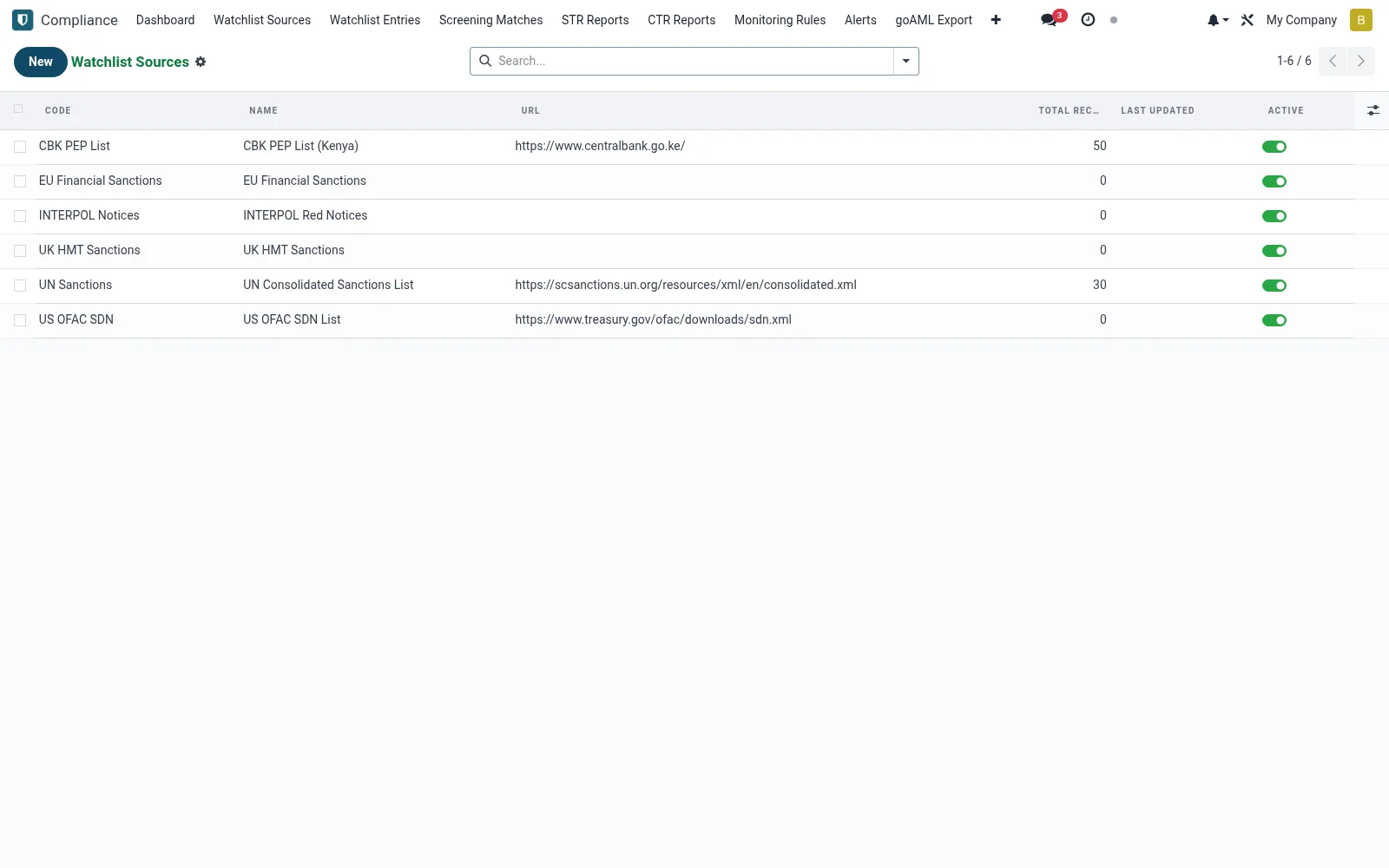Open the Watchlist Entries menu

pyautogui.click(x=375, y=20)
